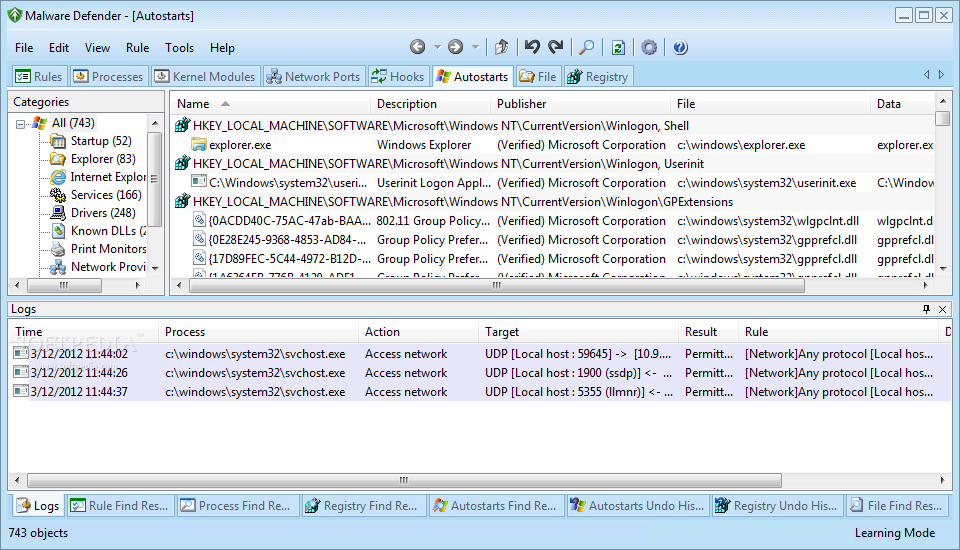
Task: Click the Back navigation arrow icon
Action: (x=418, y=47)
